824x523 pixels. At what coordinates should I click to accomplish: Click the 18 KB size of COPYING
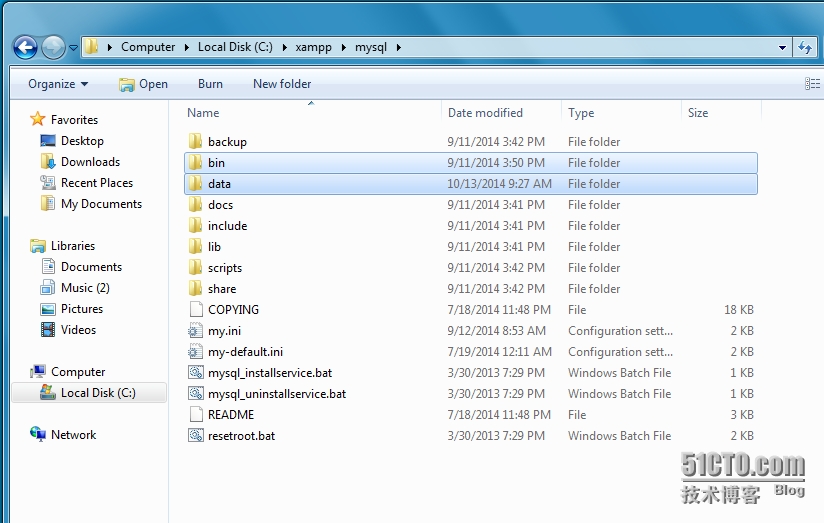pos(738,310)
